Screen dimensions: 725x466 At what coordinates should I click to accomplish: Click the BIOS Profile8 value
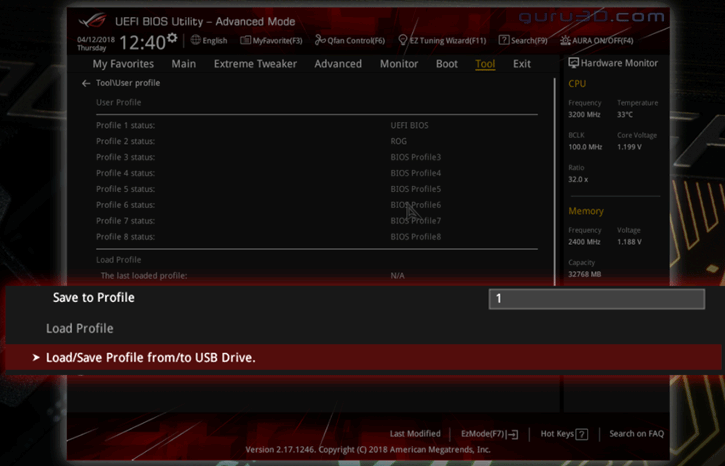pos(416,237)
